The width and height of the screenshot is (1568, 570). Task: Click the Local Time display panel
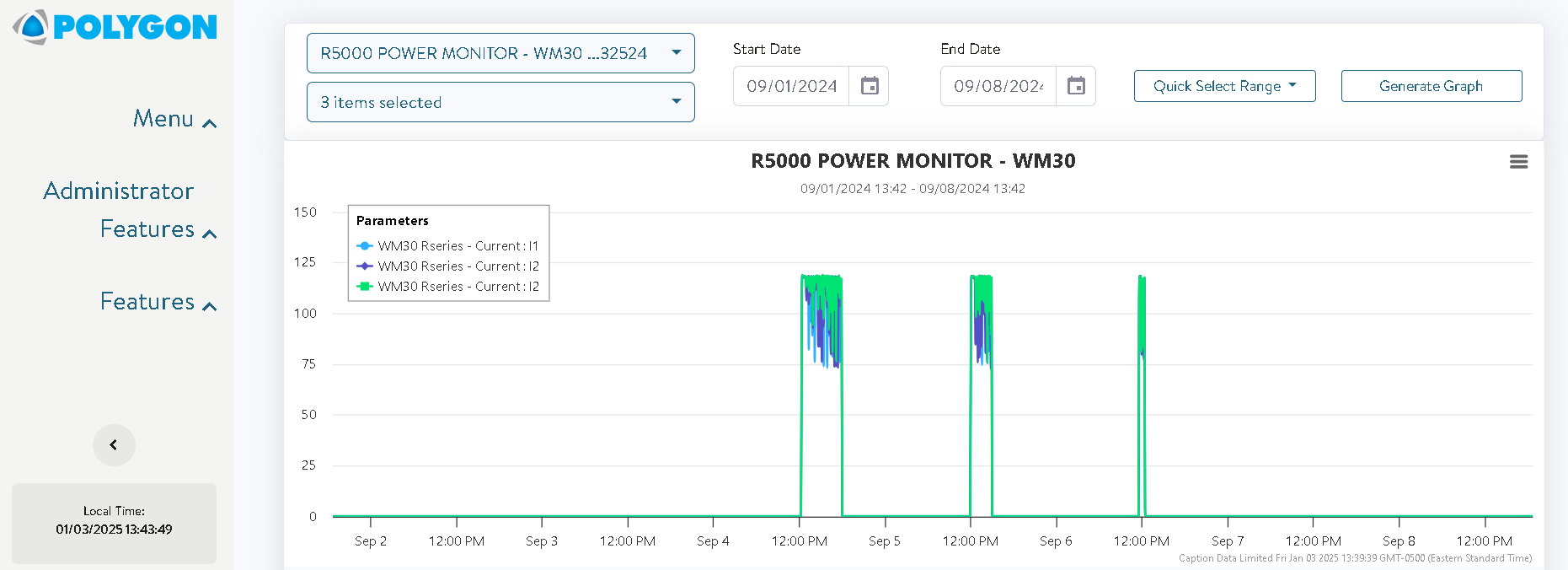pos(114,521)
